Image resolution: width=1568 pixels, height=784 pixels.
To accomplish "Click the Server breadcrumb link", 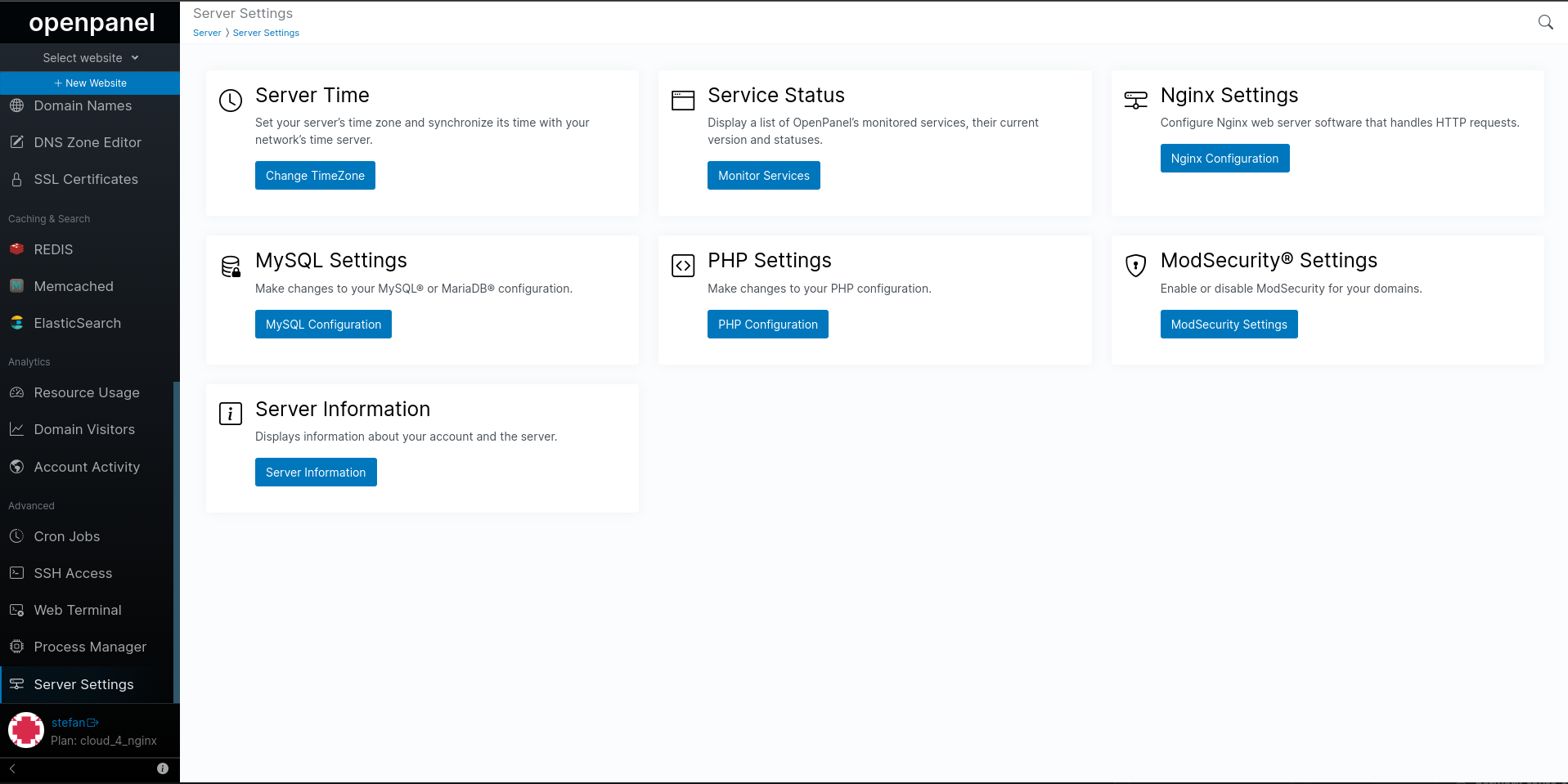I will [207, 33].
